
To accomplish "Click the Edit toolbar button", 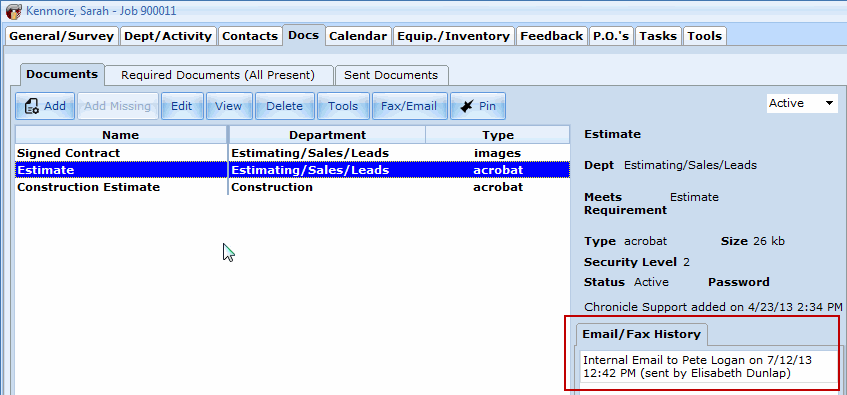I will [x=182, y=106].
